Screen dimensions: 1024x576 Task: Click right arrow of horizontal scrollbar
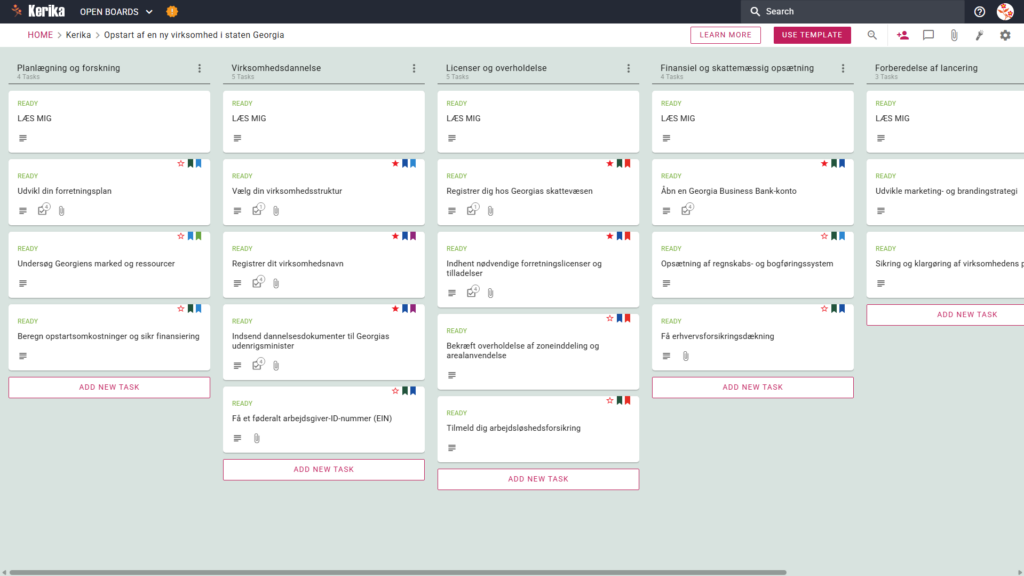[x=1019, y=572]
